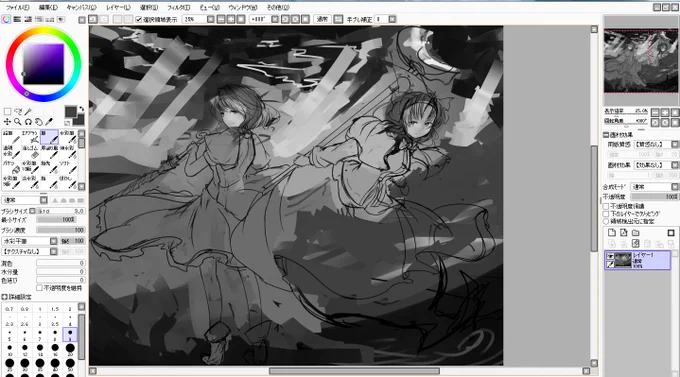The width and height of the screenshot is (680, 377).
Task: Click the navigator canvas thumbnail
Action: [x=641, y=61]
